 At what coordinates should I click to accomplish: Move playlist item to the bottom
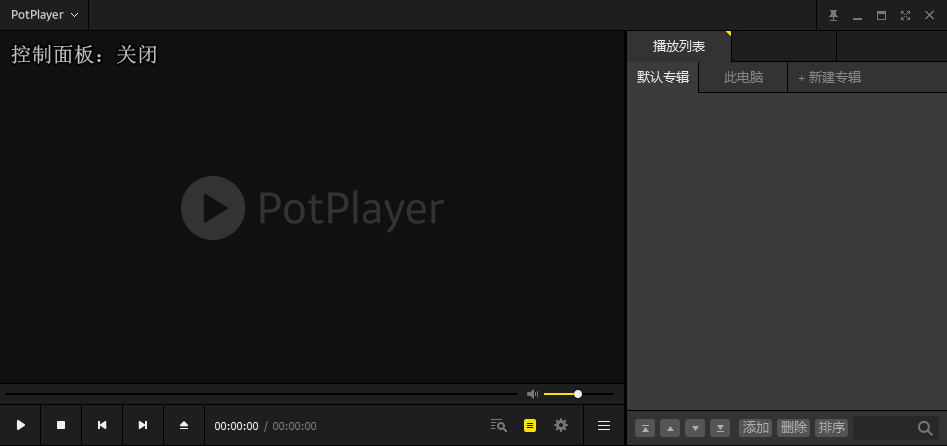point(720,428)
